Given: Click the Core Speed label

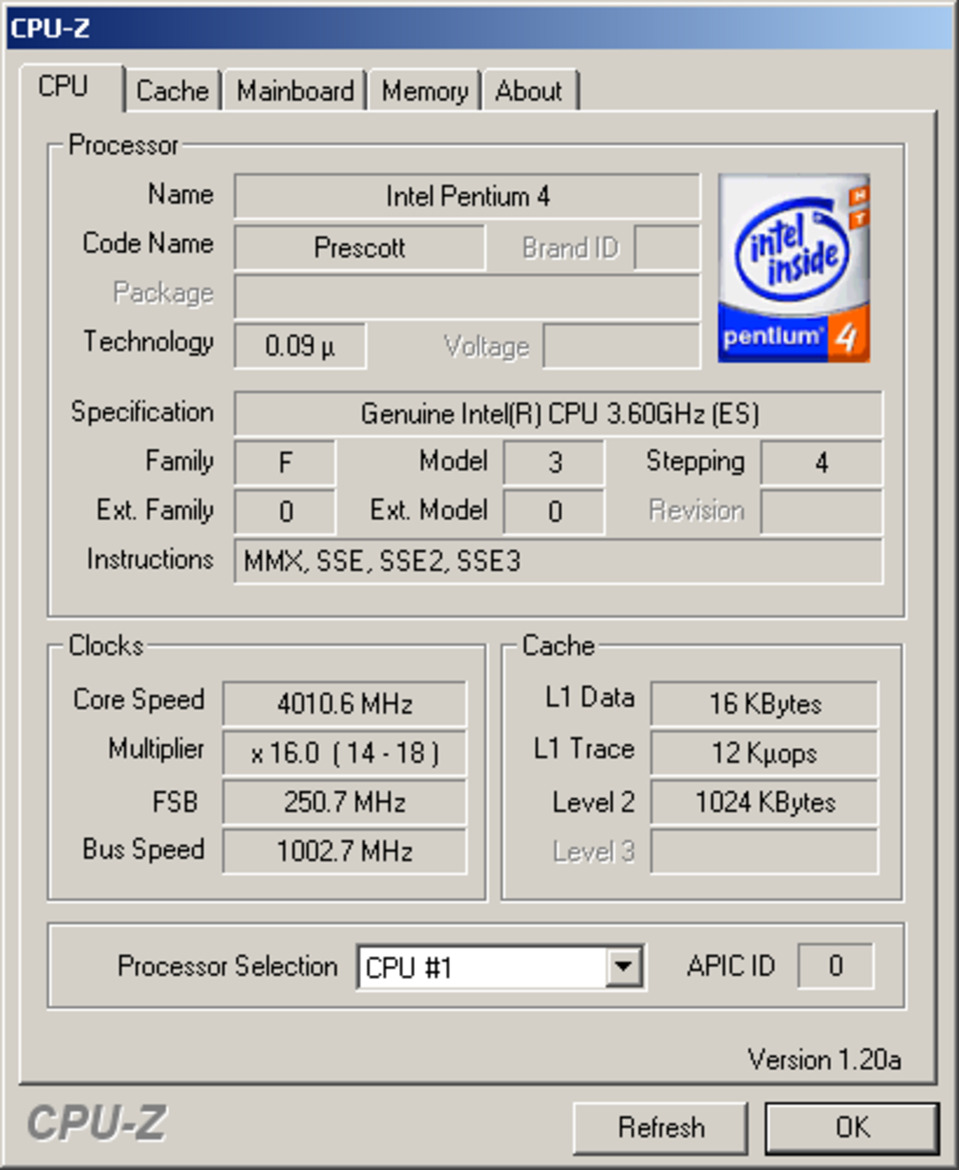Looking at the screenshot, I should (x=139, y=700).
